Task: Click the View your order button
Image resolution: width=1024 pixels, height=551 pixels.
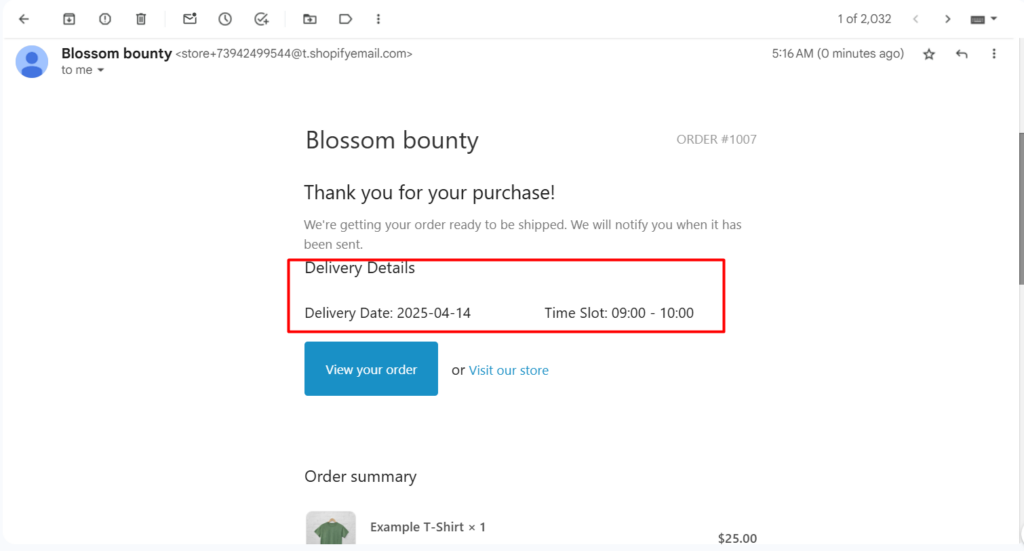Action: 371,369
